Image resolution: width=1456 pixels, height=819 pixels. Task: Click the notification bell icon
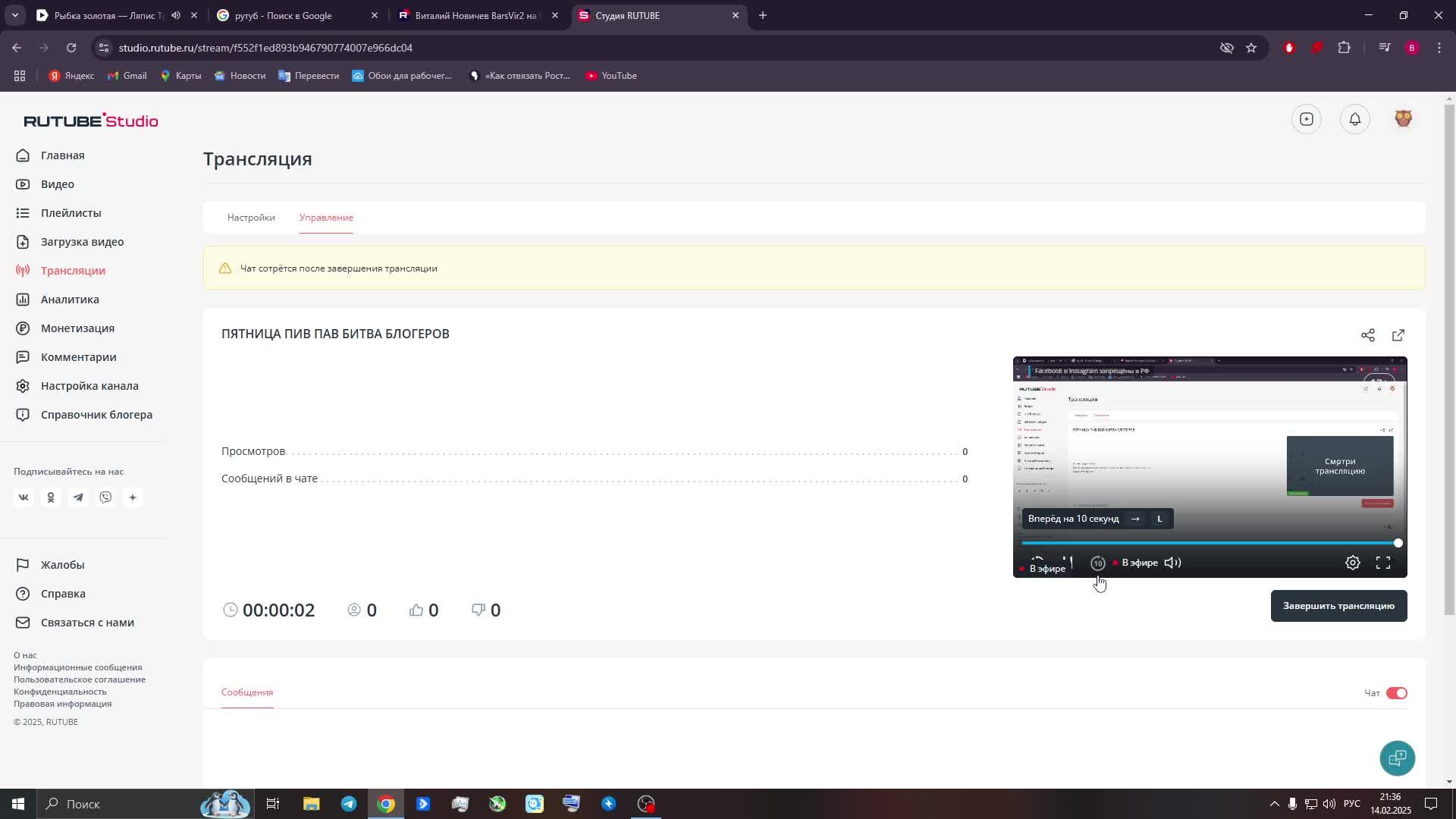coord(1355,119)
